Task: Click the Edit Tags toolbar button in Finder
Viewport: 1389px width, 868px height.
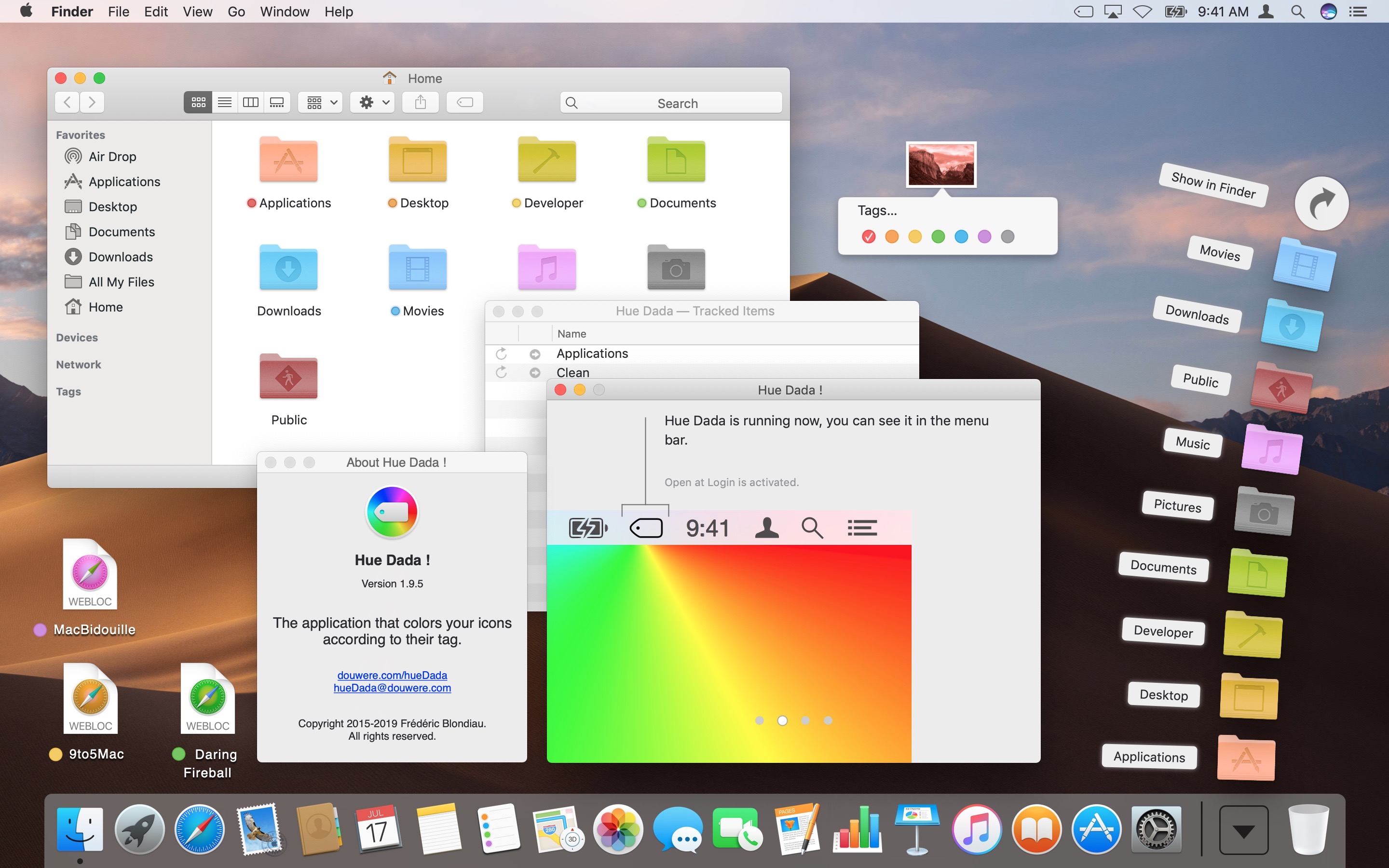Action: point(464,102)
